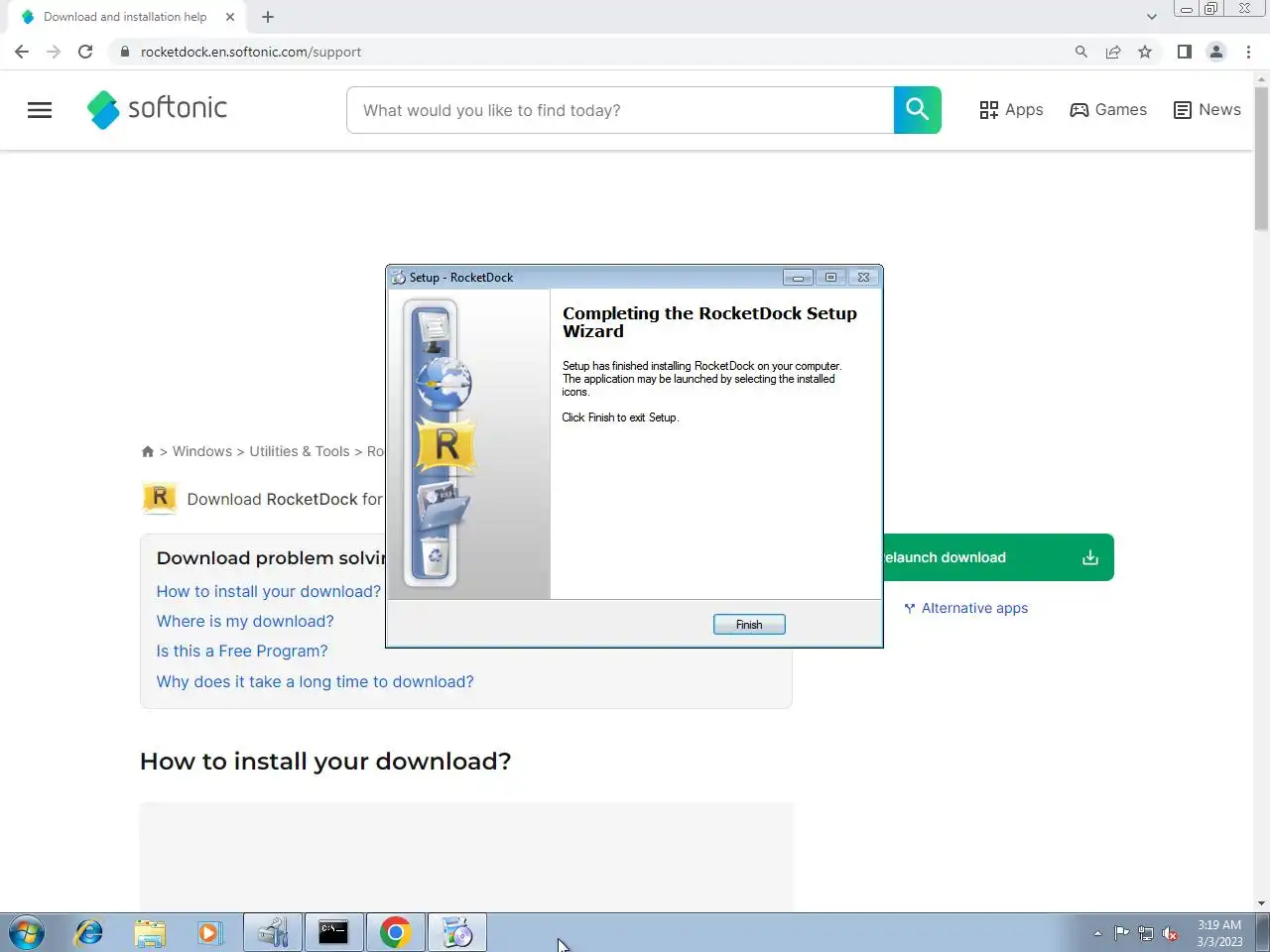Image resolution: width=1270 pixels, height=952 pixels.
Task: Open the Utilities & Tools breadcrumb link
Action: point(300,451)
